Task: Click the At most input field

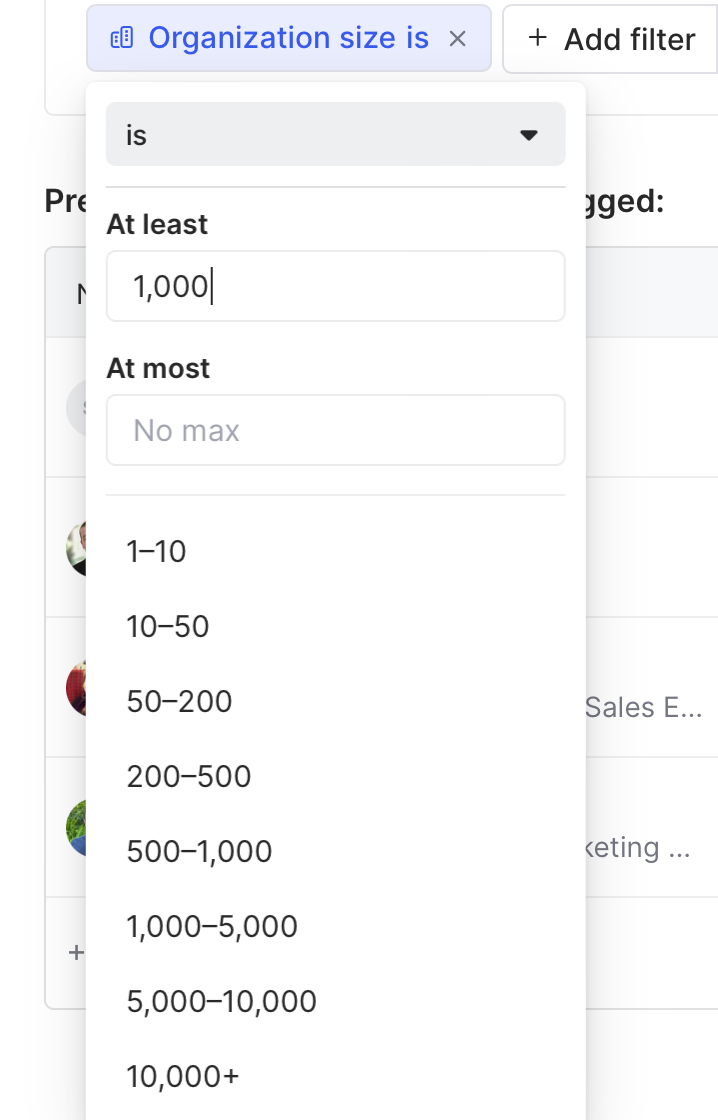Action: 335,430
